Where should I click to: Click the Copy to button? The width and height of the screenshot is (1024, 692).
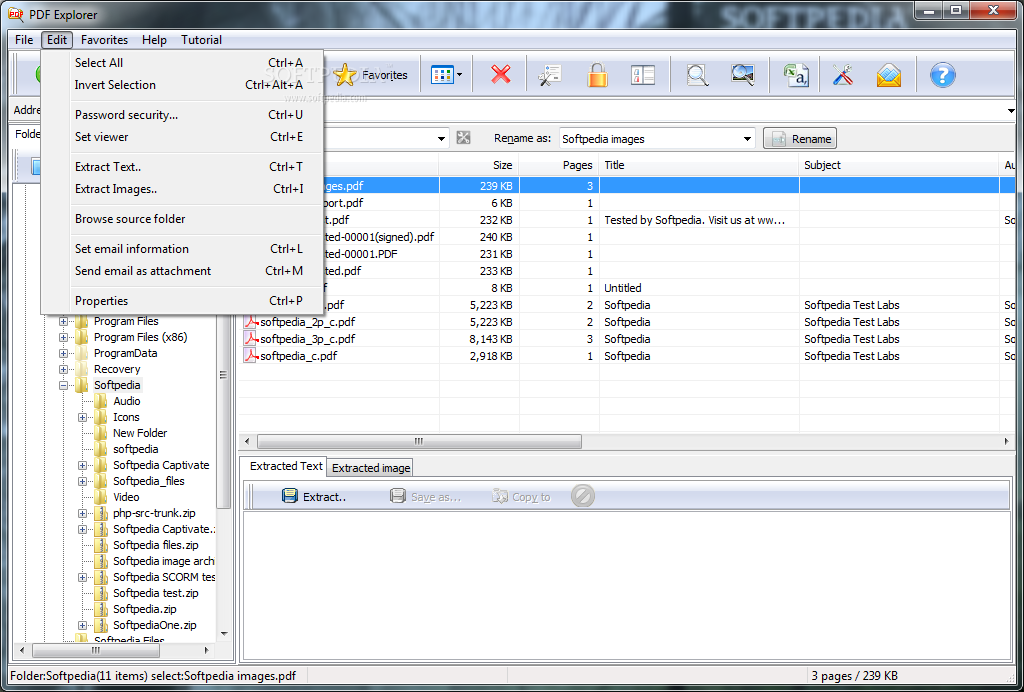[x=521, y=497]
